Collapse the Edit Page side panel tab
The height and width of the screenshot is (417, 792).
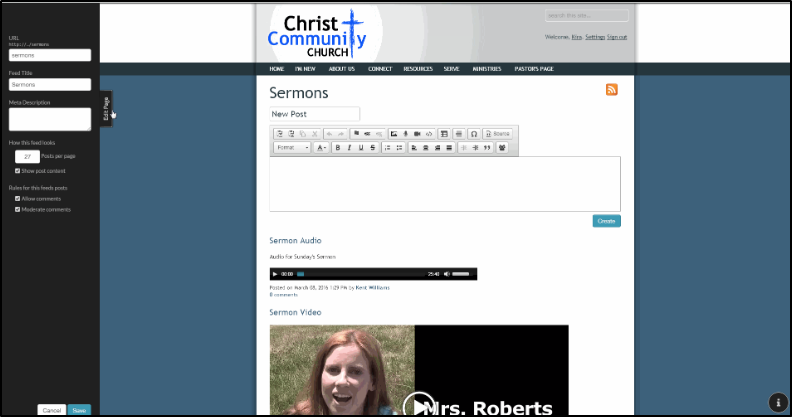106,108
